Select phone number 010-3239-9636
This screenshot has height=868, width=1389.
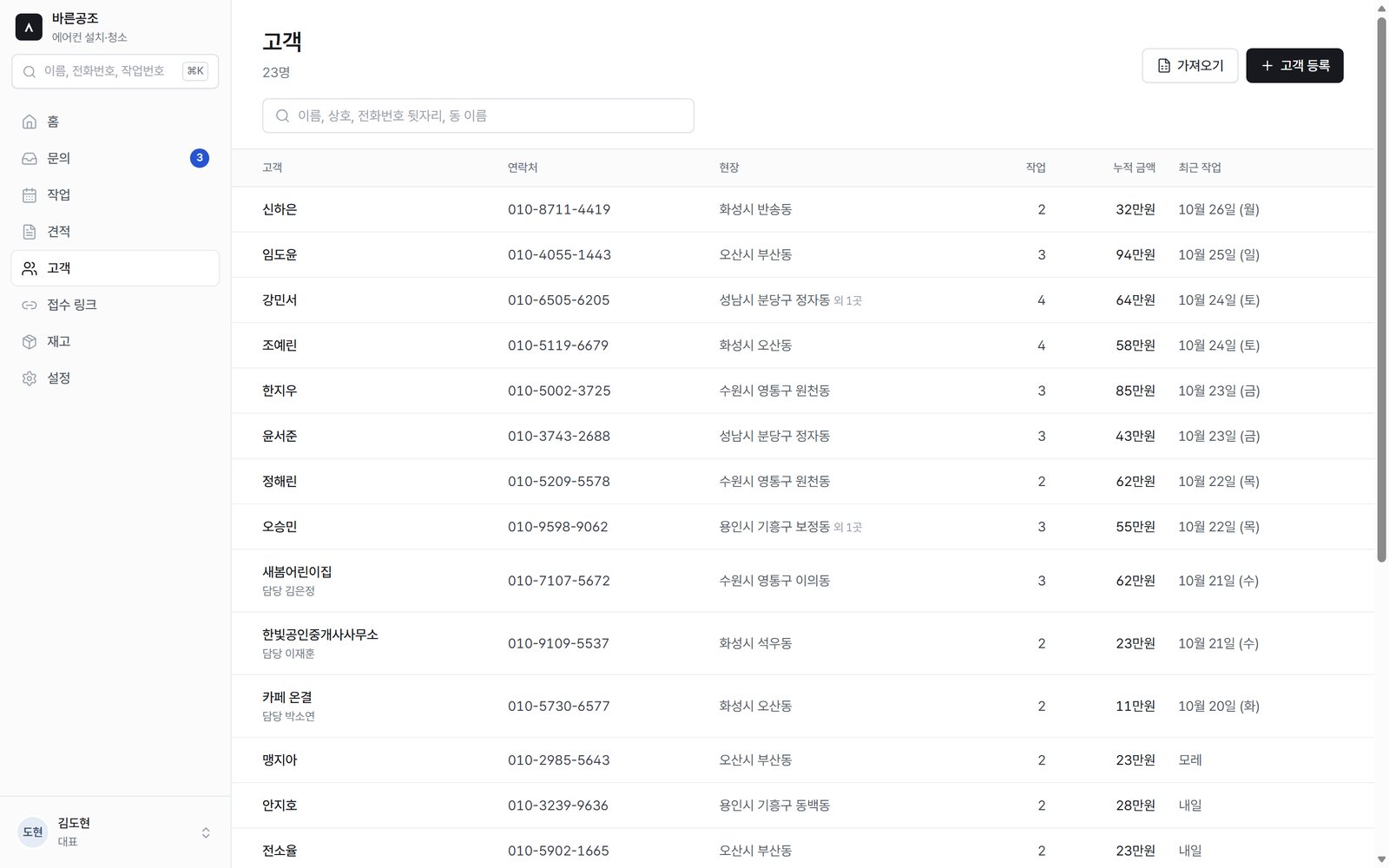click(558, 806)
